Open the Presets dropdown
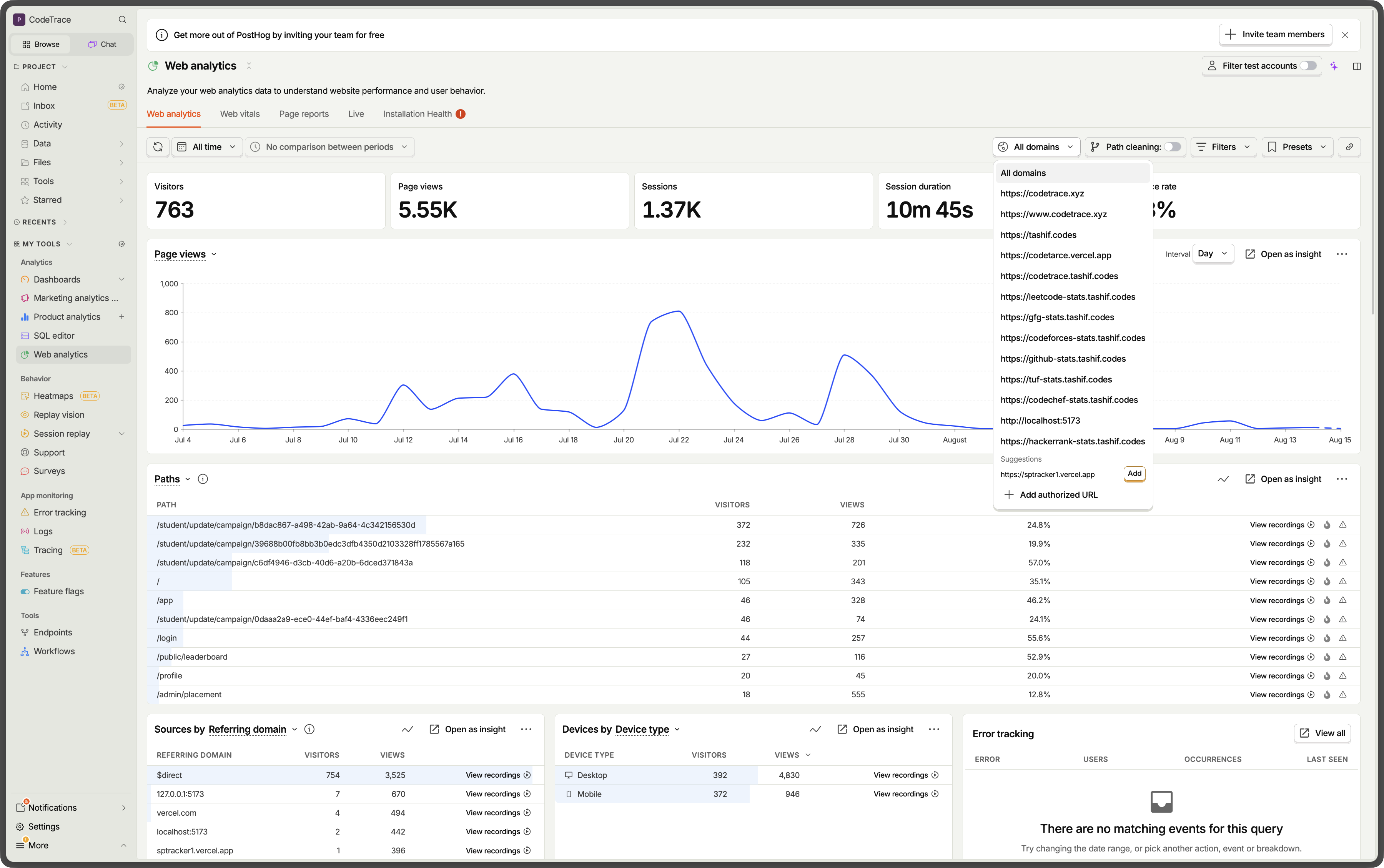The image size is (1384, 868). pyautogui.click(x=1297, y=147)
